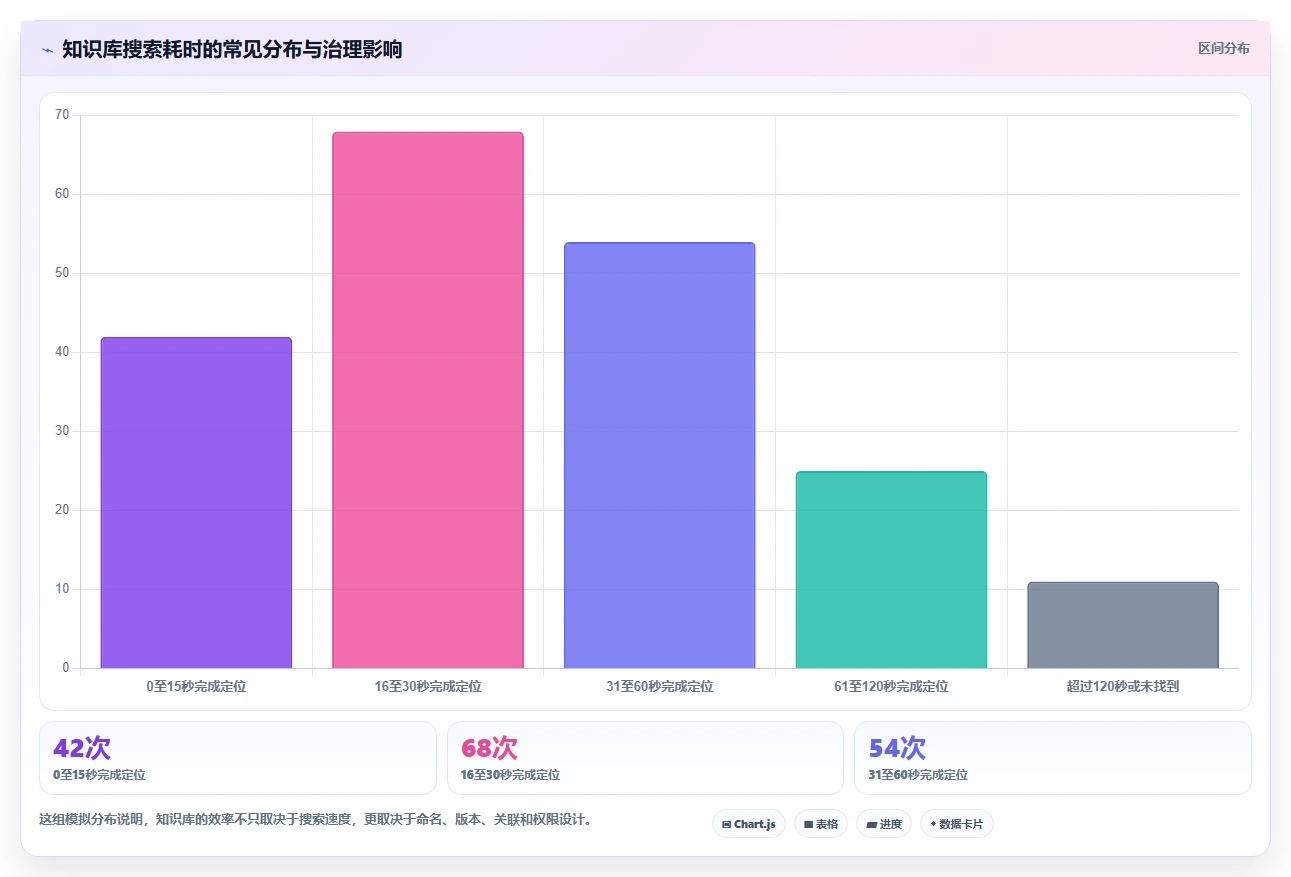1291x877 pixels.
Task: Click the y-axis value 0
Action: (x=66, y=668)
